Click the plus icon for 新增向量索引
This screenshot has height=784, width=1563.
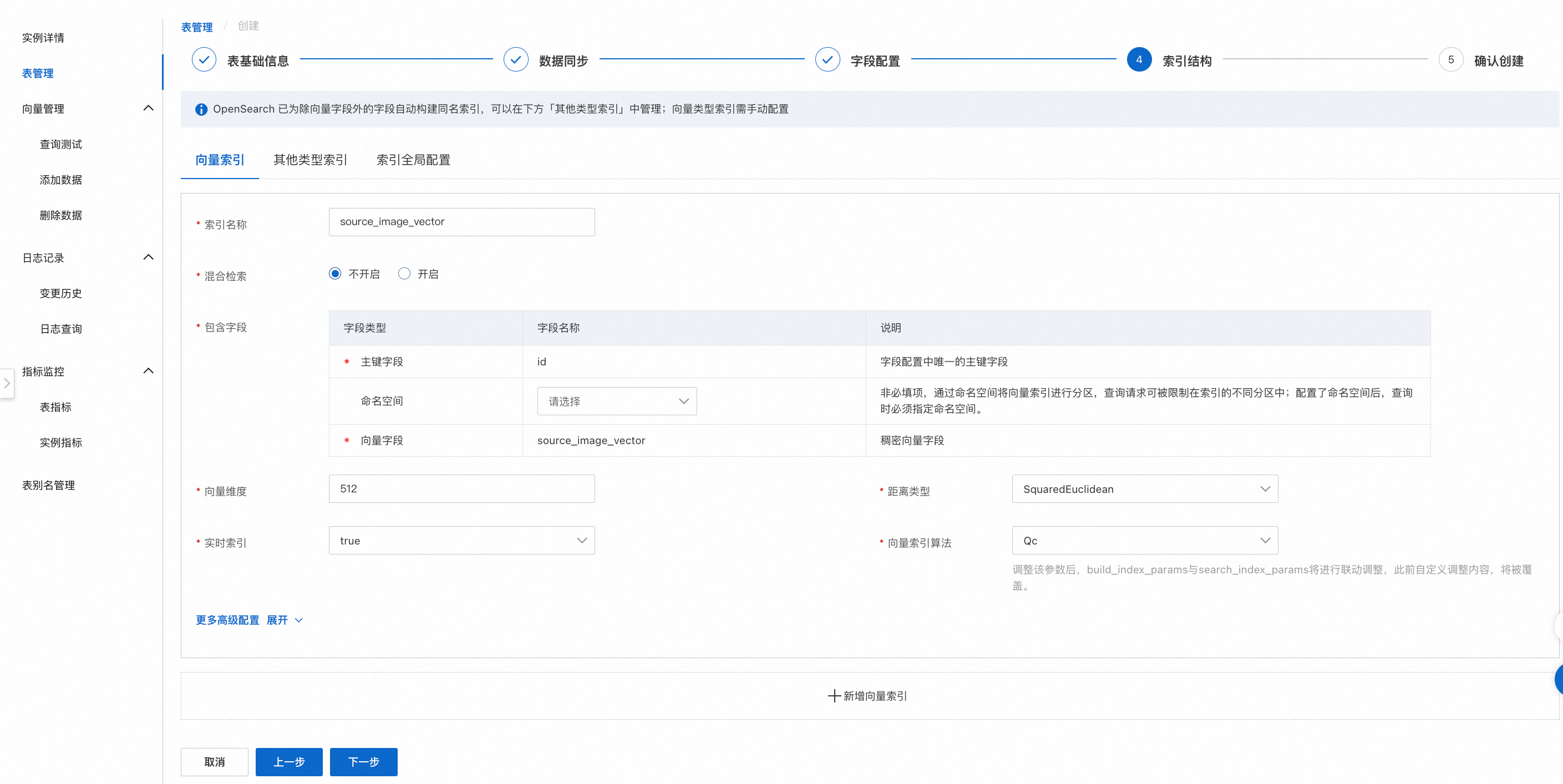pos(834,695)
